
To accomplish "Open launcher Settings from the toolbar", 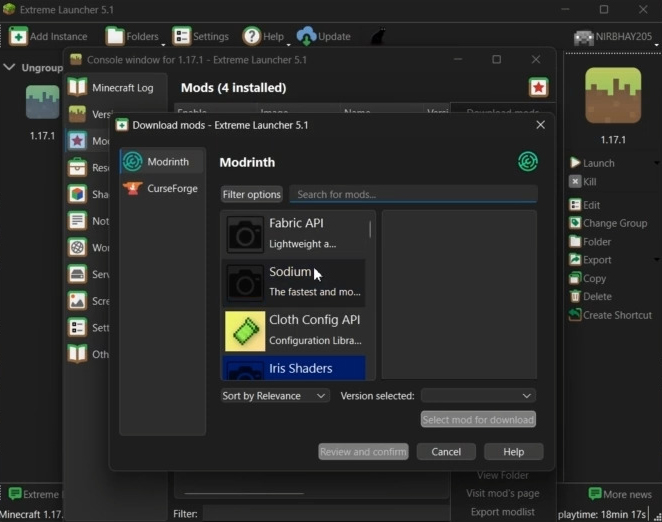I will point(201,36).
